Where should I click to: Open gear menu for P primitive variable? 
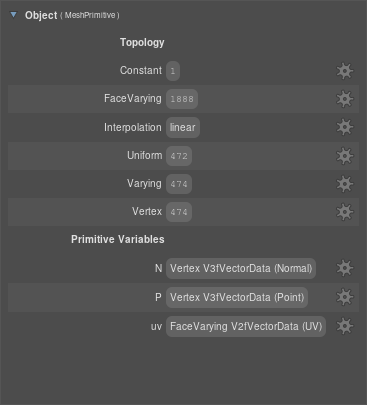pos(345,297)
